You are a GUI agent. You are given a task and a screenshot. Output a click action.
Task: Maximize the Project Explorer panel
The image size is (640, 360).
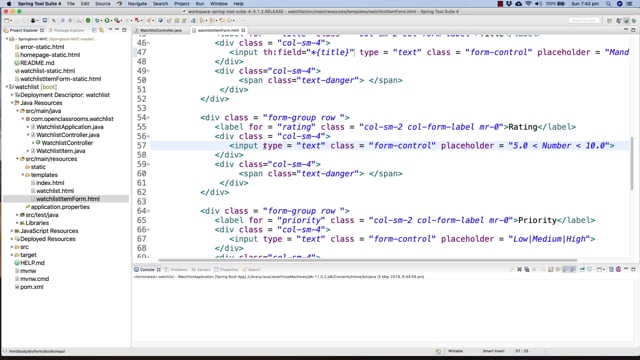click(x=124, y=30)
